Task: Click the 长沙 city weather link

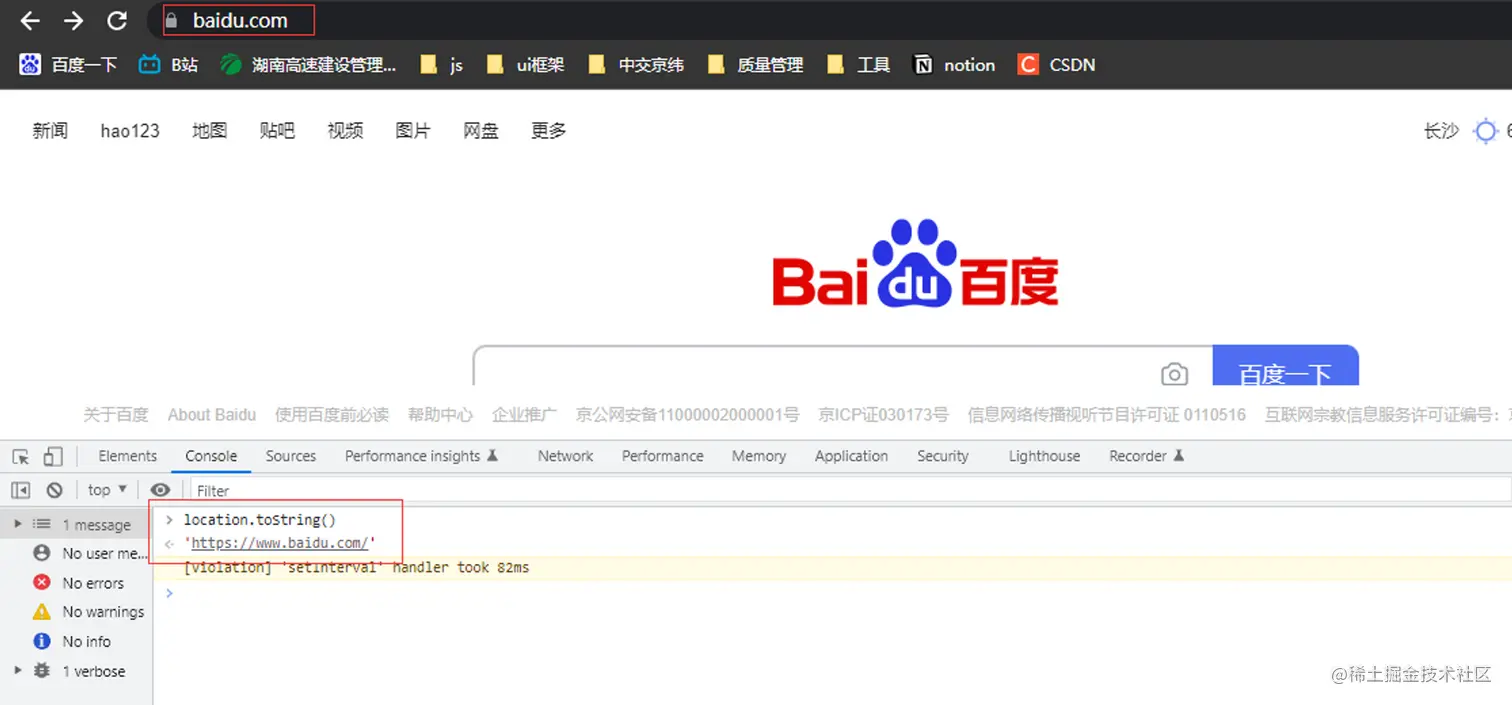Action: [1441, 131]
